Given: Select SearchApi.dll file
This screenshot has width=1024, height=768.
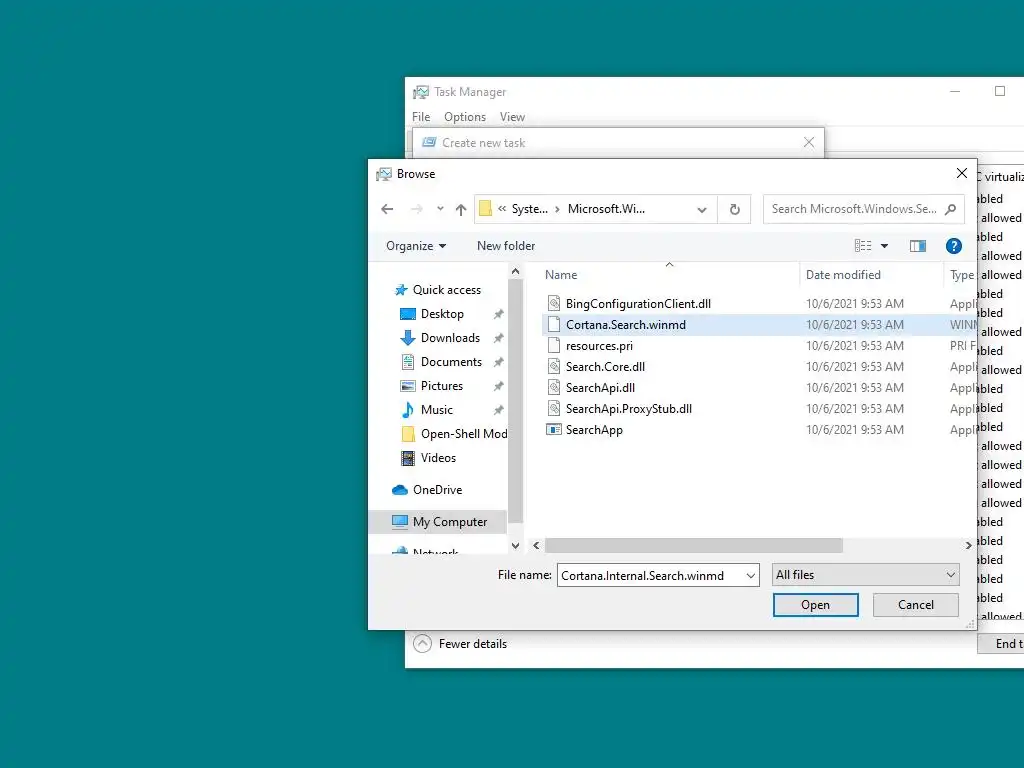Looking at the screenshot, I should [x=600, y=387].
